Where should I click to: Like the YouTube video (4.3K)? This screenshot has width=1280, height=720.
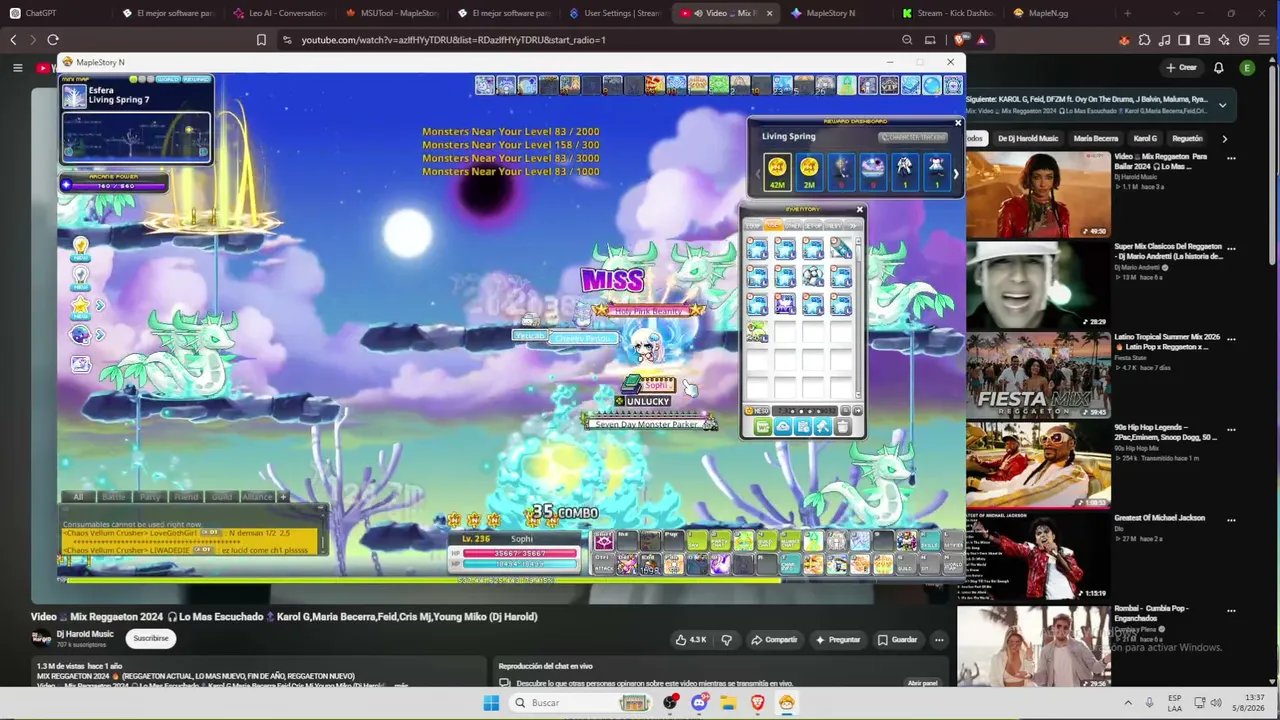tap(691, 640)
